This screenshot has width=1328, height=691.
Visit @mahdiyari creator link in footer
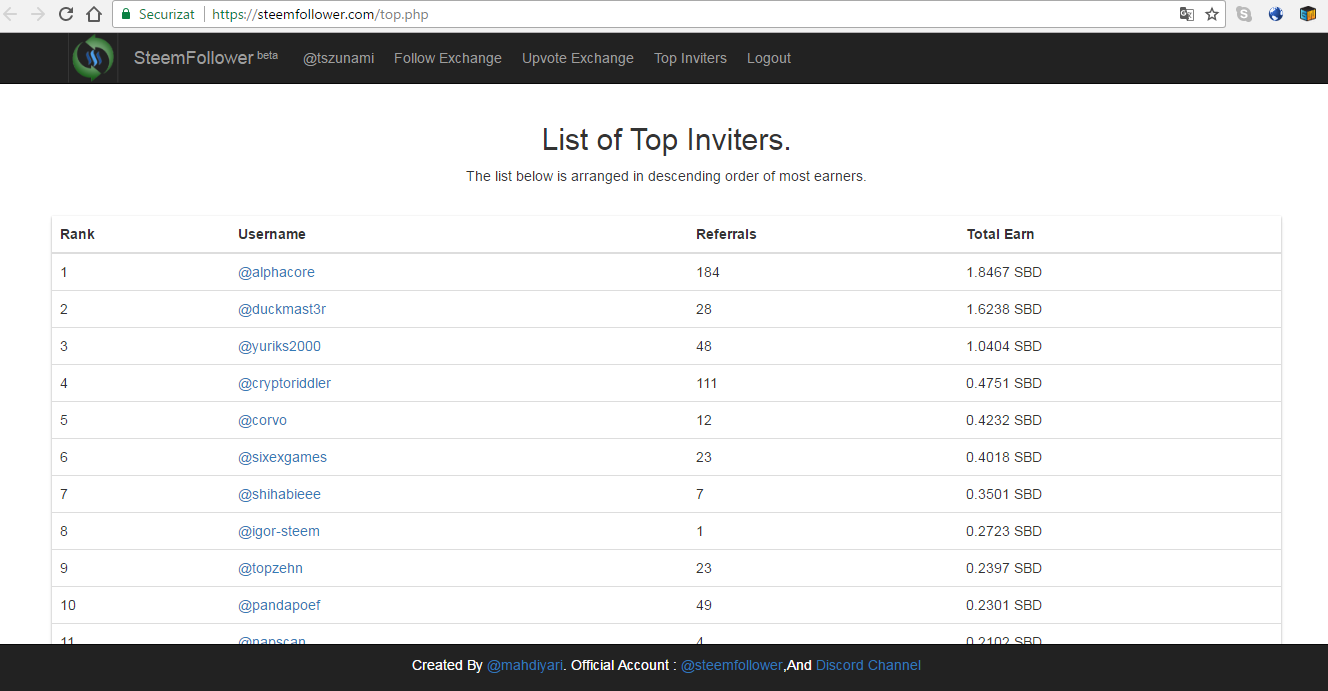[x=525, y=665]
